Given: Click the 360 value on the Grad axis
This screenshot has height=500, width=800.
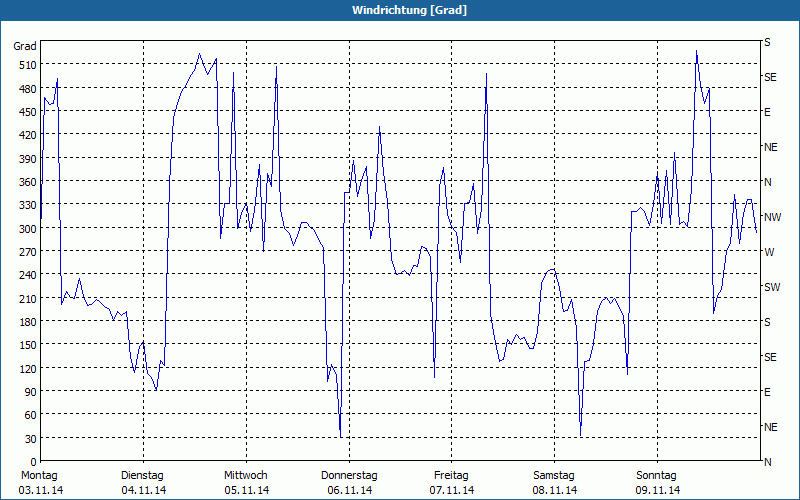Looking at the screenshot, I should coord(28,182).
